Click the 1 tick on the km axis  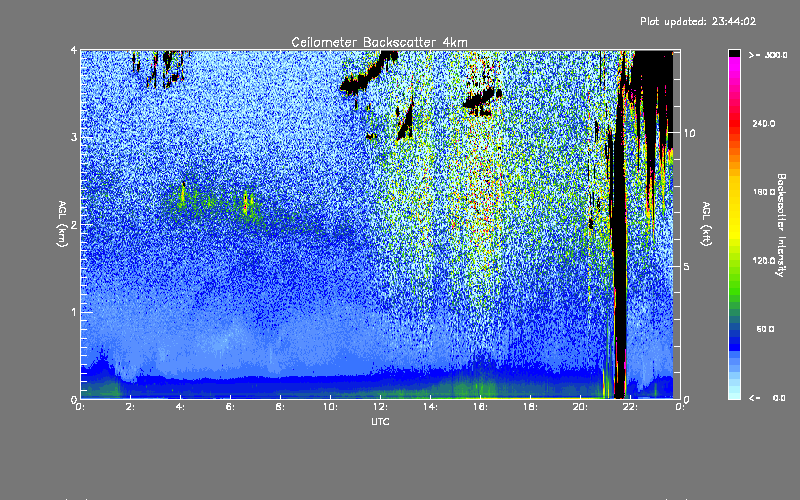tap(74, 312)
